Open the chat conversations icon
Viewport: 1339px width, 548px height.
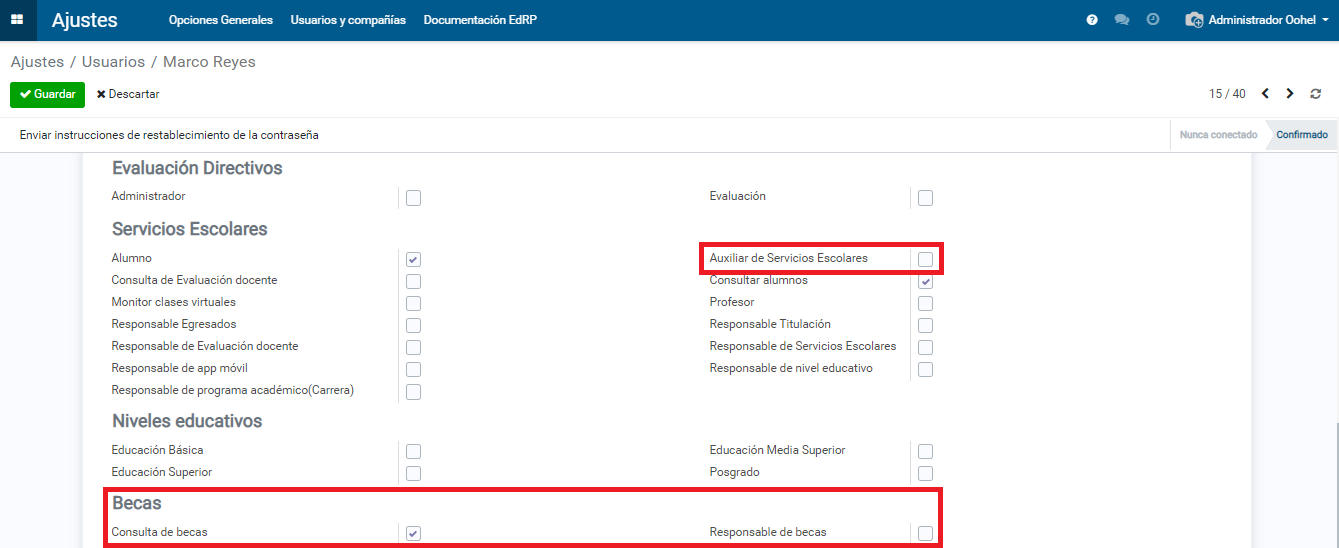(x=1122, y=20)
